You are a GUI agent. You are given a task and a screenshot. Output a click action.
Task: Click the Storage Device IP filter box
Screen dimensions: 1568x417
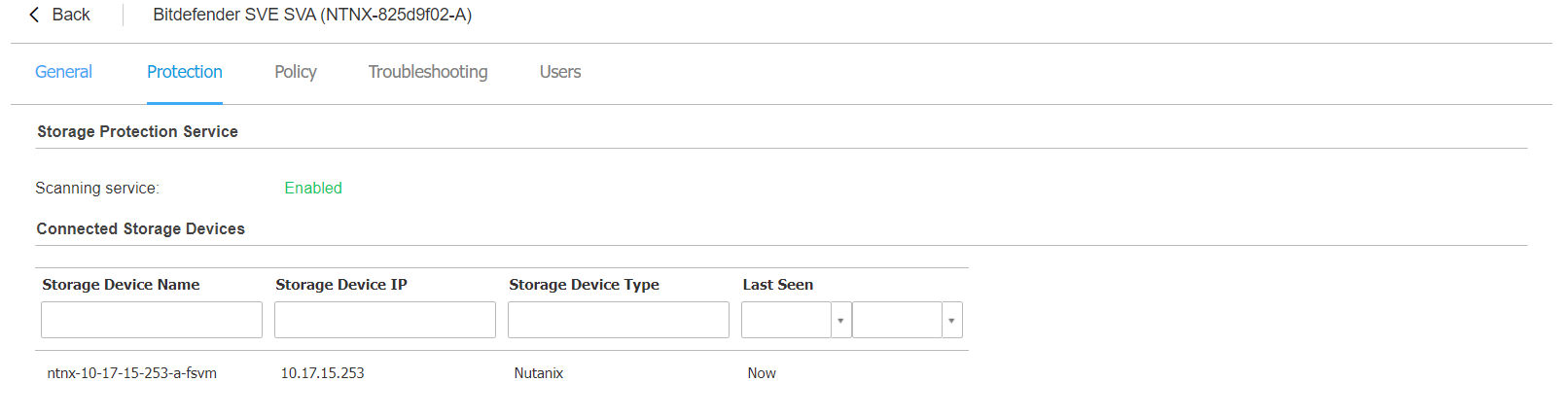tap(385, 320)
